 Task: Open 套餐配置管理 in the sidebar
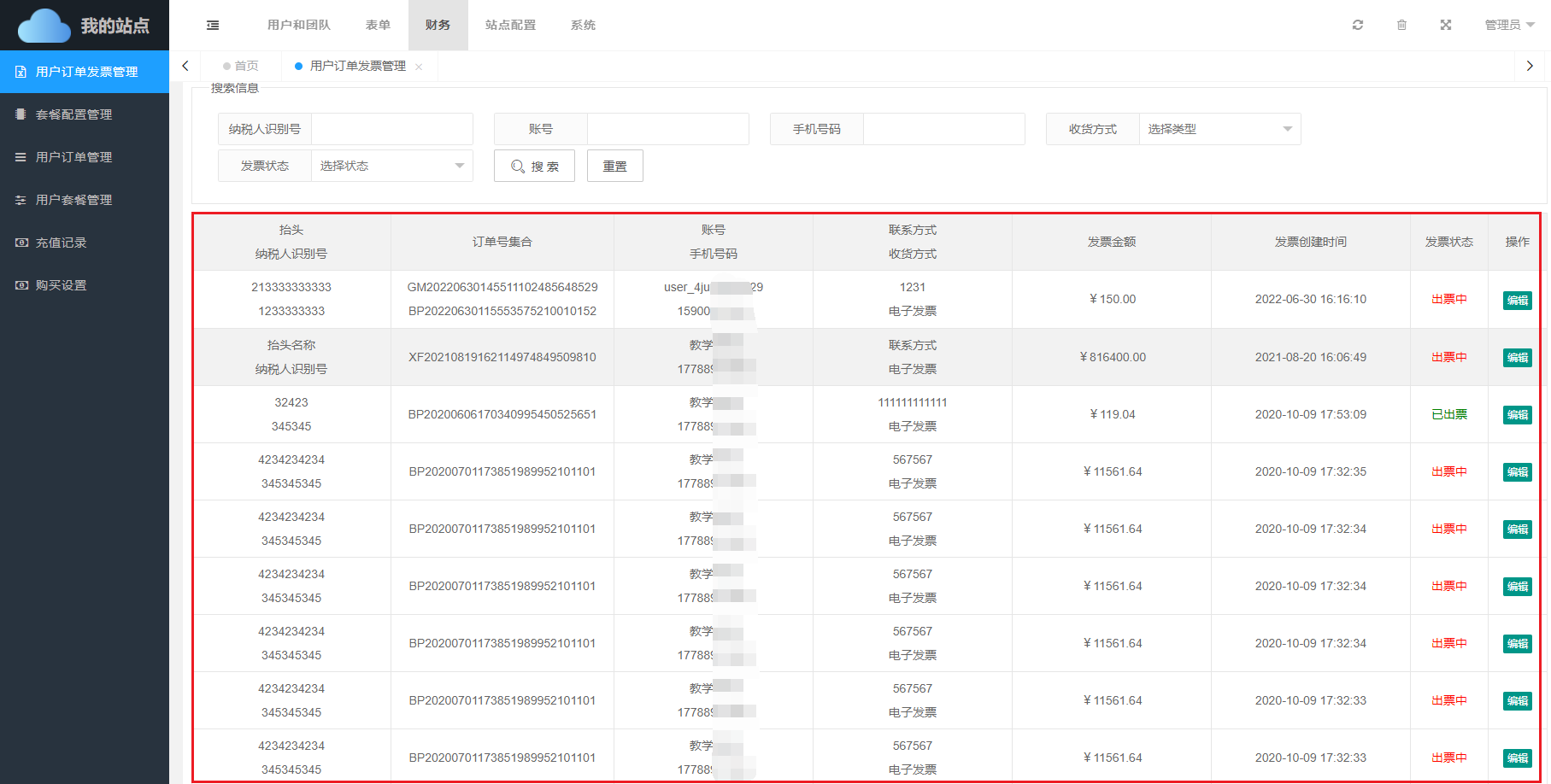[73, 114]
